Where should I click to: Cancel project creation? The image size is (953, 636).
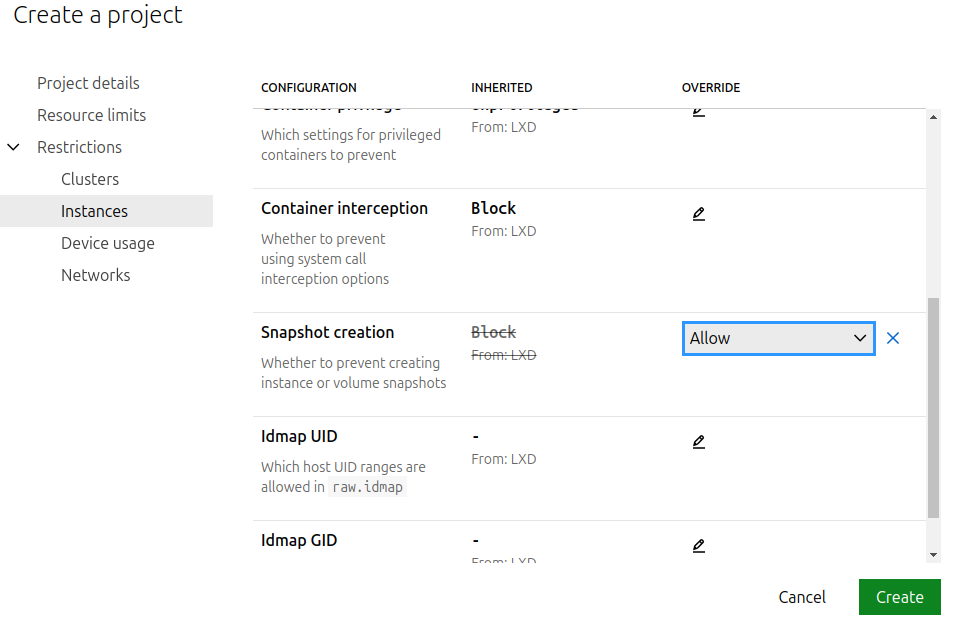coord(802,597)
